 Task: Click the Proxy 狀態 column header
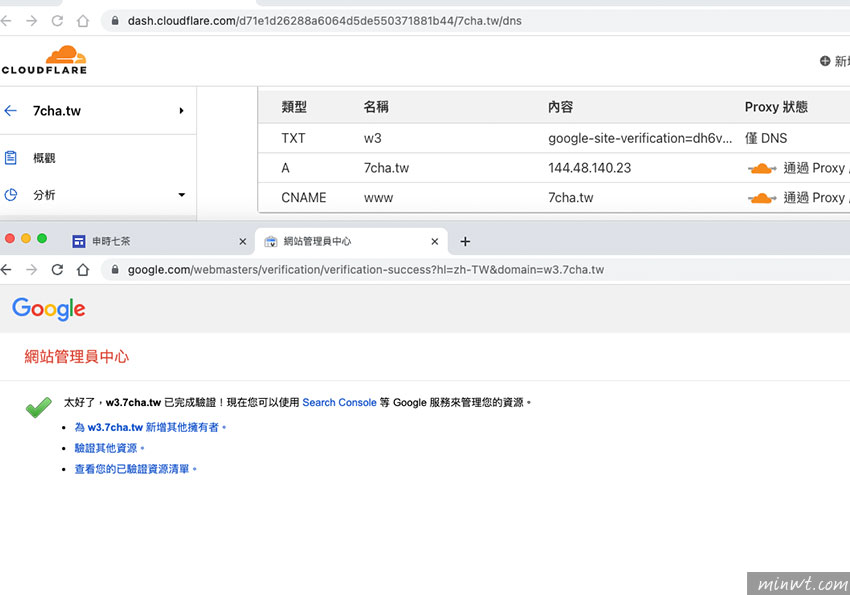[x=776, y=107]
